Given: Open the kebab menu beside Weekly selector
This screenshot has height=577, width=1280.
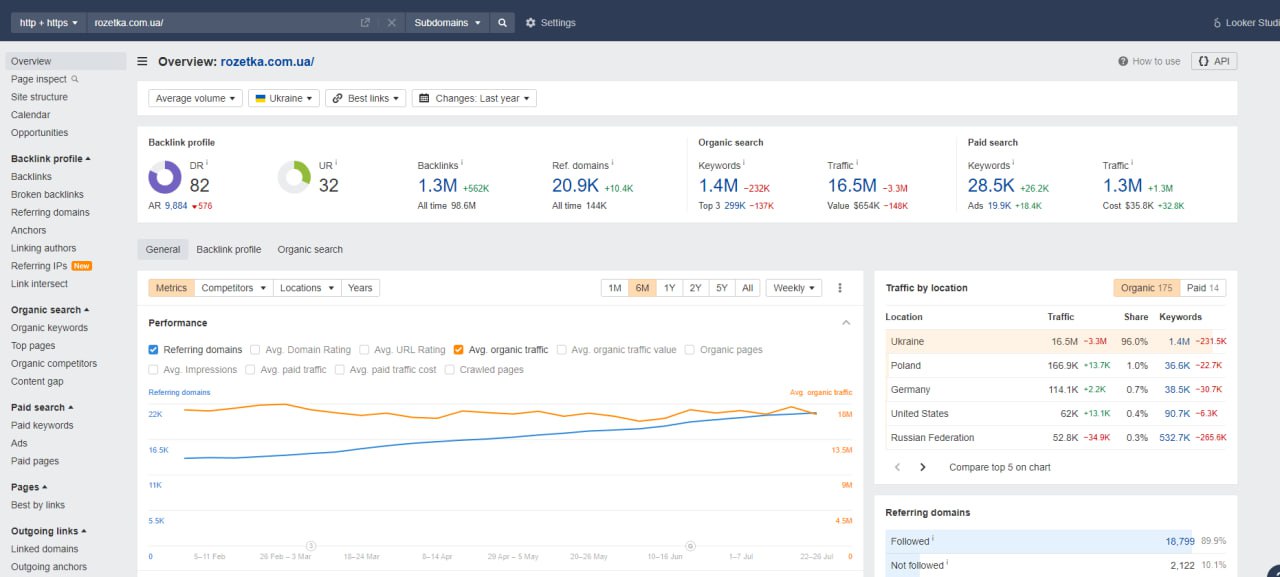Looking at the screenshot, I should click(x=840, y=287).
